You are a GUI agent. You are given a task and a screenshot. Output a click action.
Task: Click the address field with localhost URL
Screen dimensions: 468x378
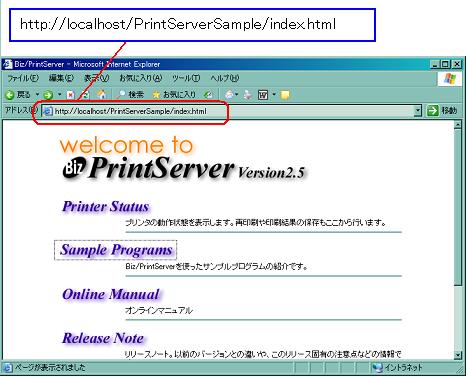click(232, 111)
